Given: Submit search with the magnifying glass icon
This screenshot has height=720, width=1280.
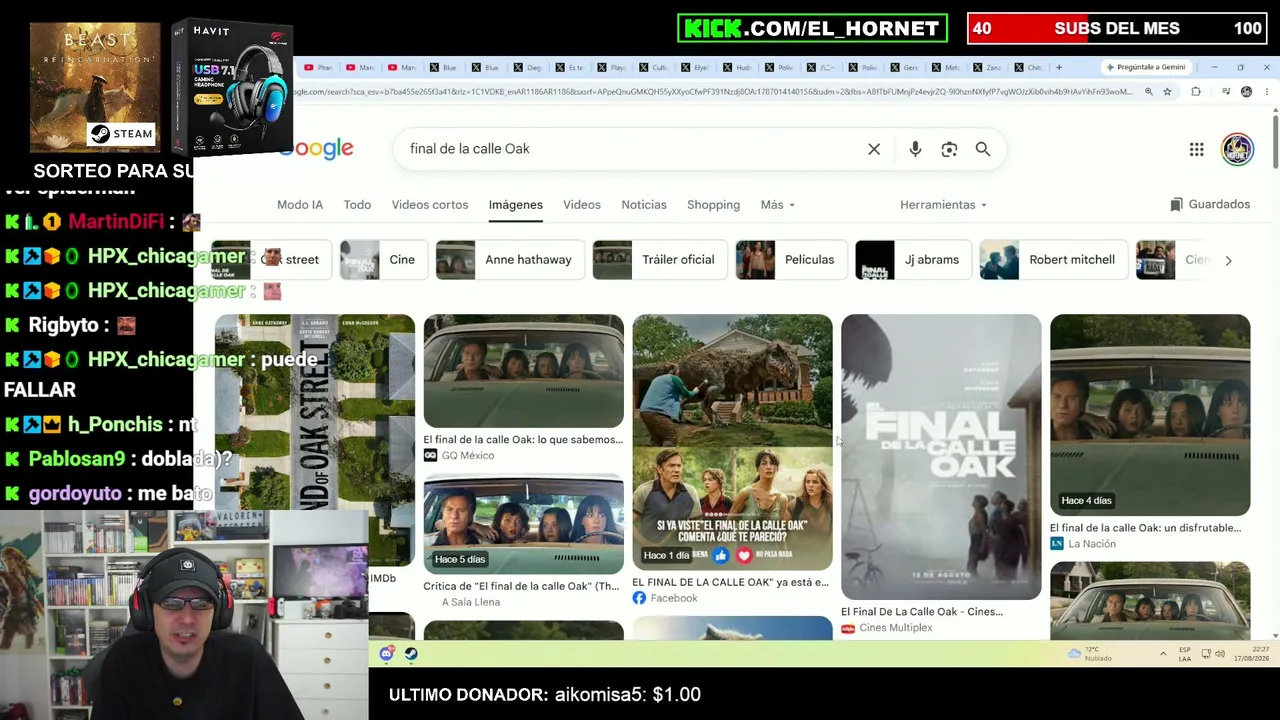Looking at the screenshot, I should click(983, 149).
